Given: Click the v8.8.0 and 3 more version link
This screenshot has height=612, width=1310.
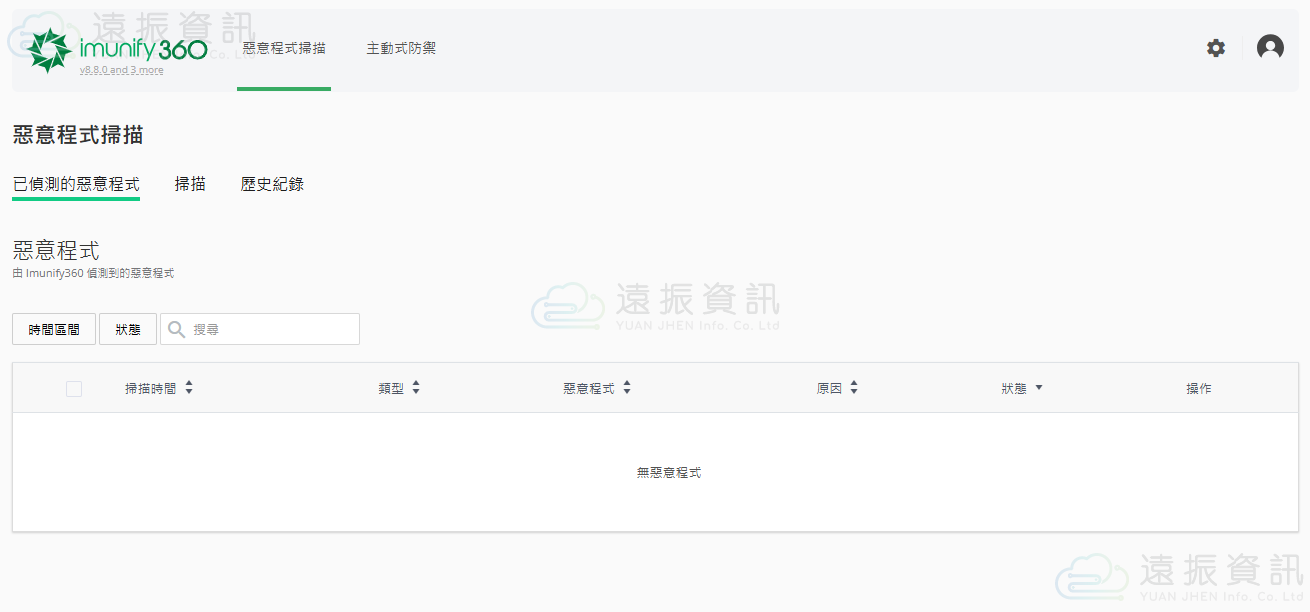Looking at the screenshot, I should 121,70.
